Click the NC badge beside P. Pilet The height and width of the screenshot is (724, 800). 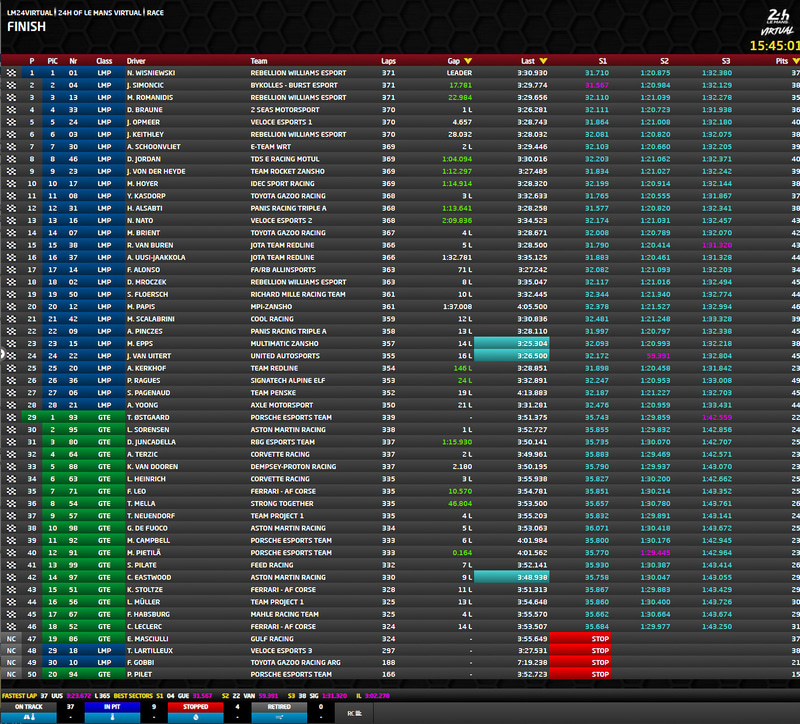click(11, 674)
